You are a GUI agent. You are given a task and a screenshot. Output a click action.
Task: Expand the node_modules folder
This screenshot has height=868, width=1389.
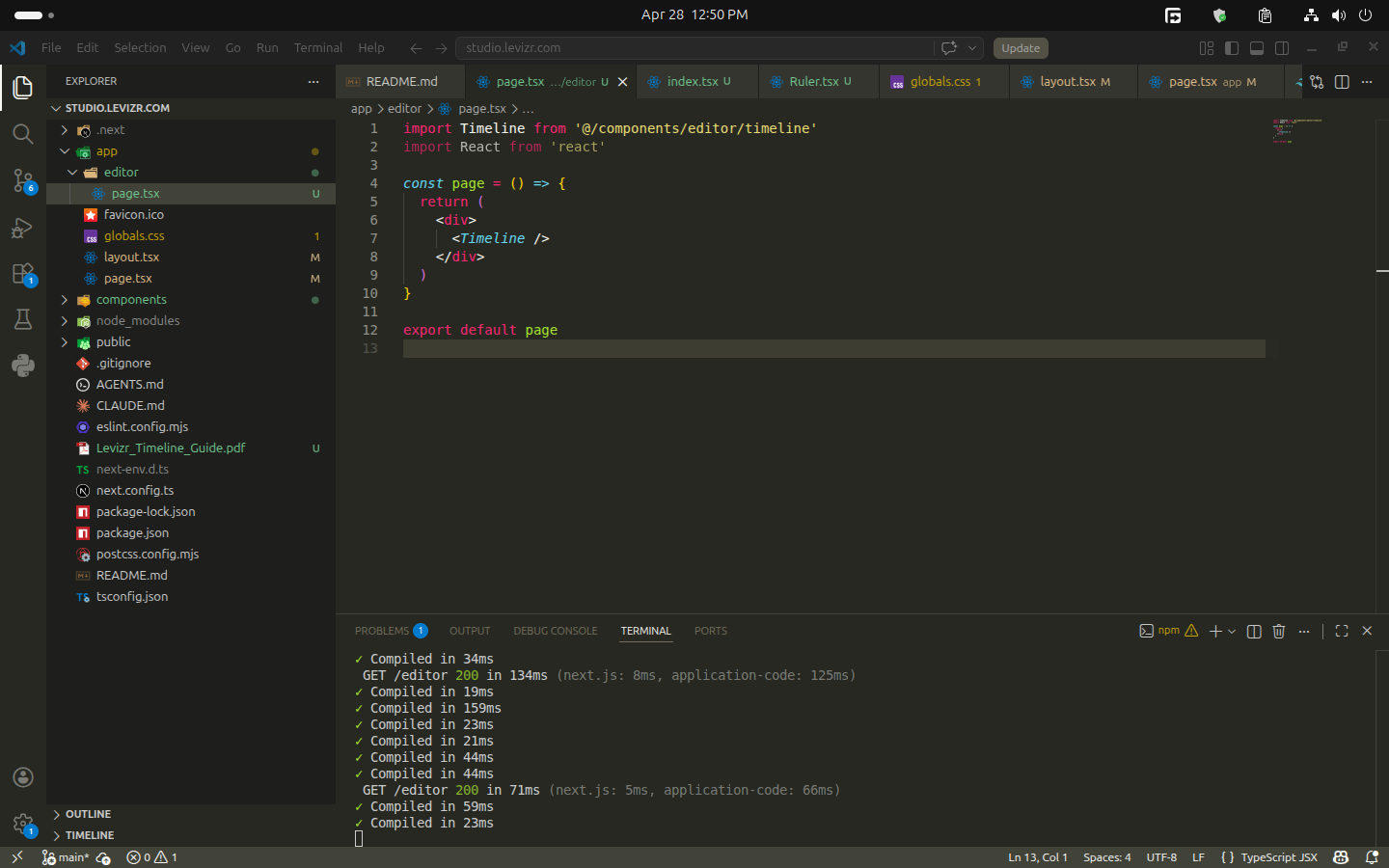(x=191, y=321)
